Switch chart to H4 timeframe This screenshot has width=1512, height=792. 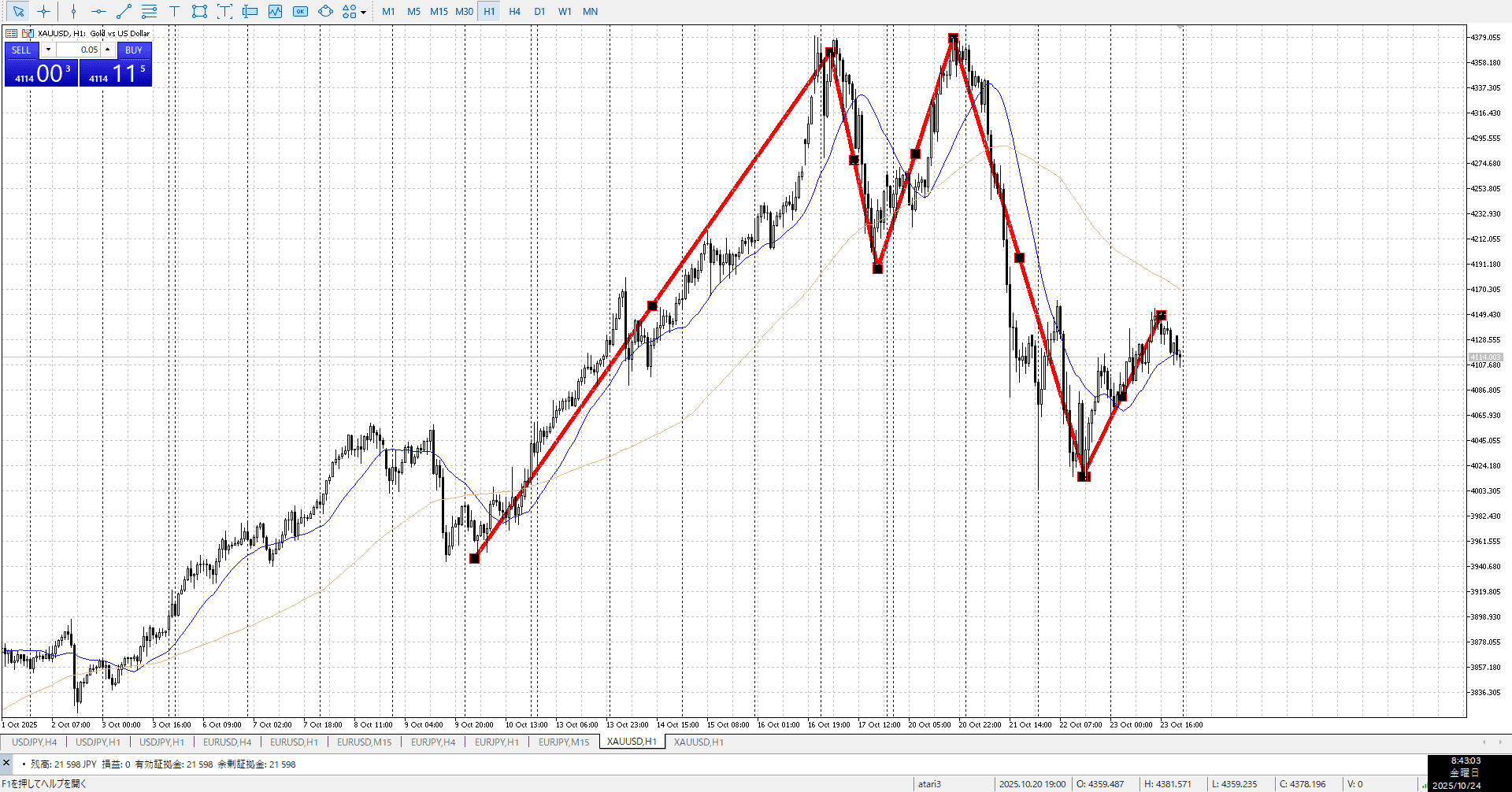point(514,12)
